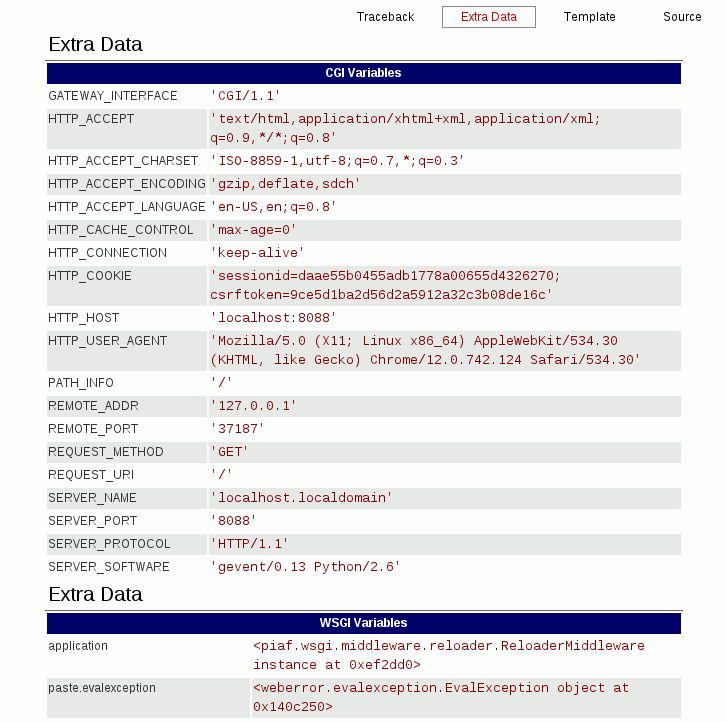Screen dimensions: 726x722
Task: Click the WSGI Variables table header
Action: pos(363,623)
